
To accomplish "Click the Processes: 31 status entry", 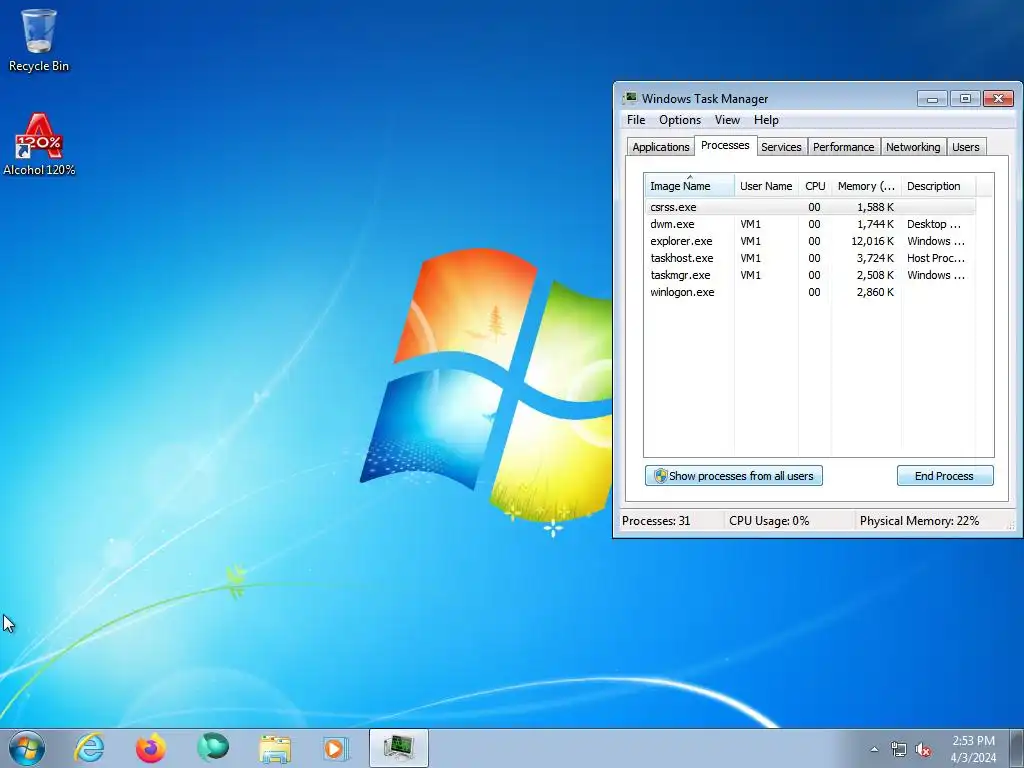I will [656, 520].
